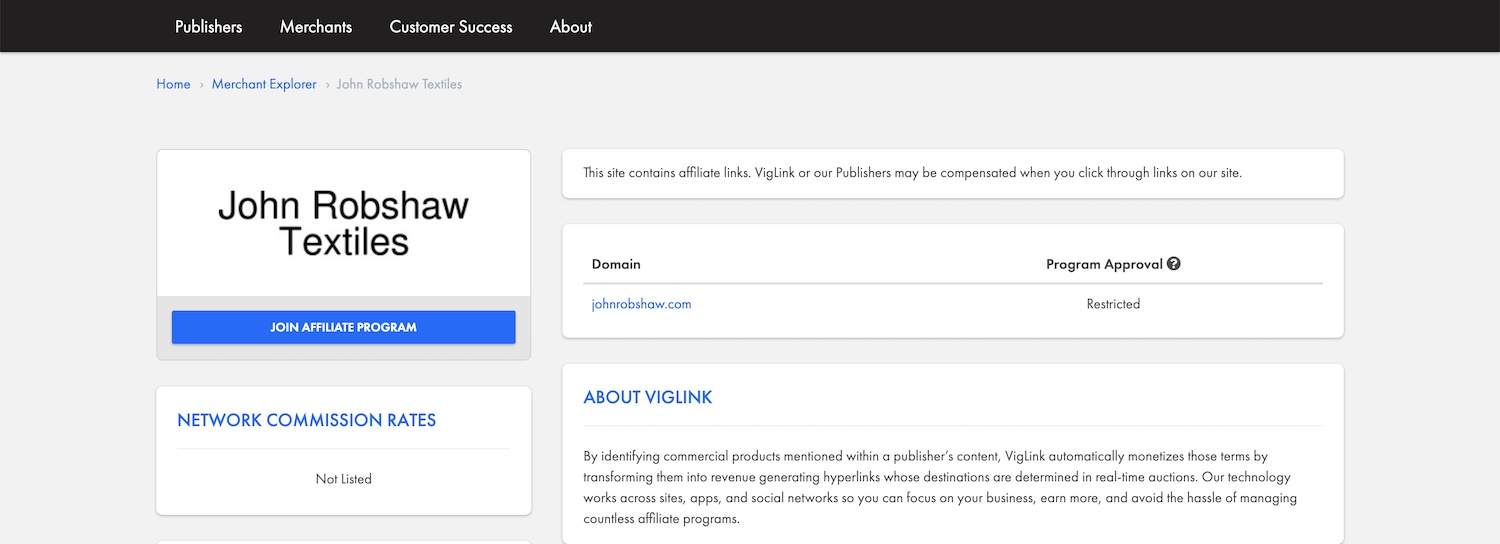The image size is (1500, 544).
Task: Click the affiliate links disclosure notice
Action: click(912, 173)
